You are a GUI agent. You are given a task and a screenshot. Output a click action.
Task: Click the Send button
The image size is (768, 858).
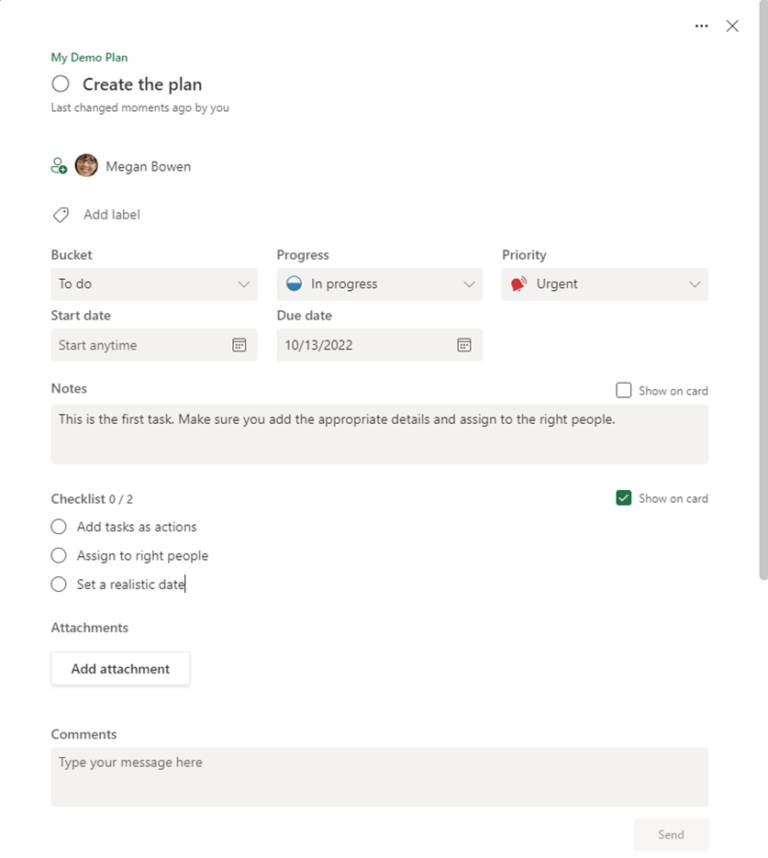pos(671,834)
